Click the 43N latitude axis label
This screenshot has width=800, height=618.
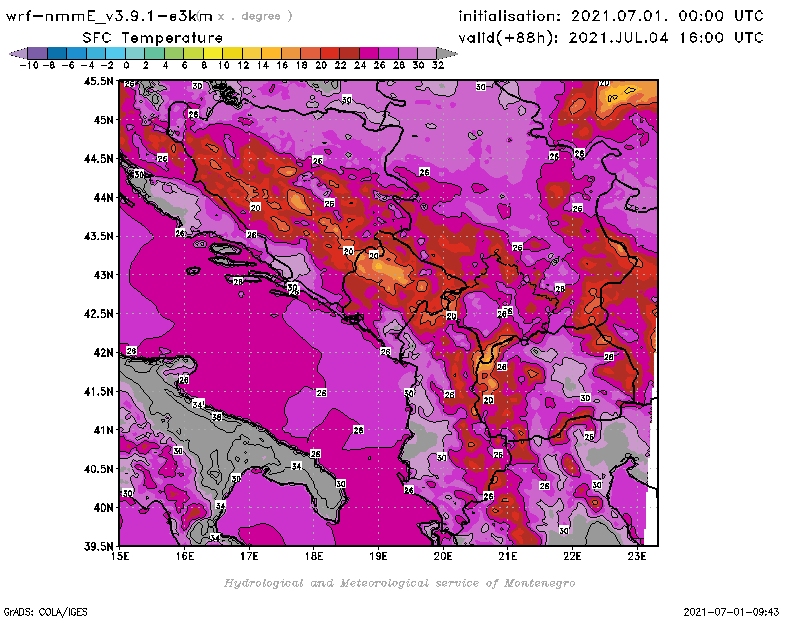click(103, 275)
